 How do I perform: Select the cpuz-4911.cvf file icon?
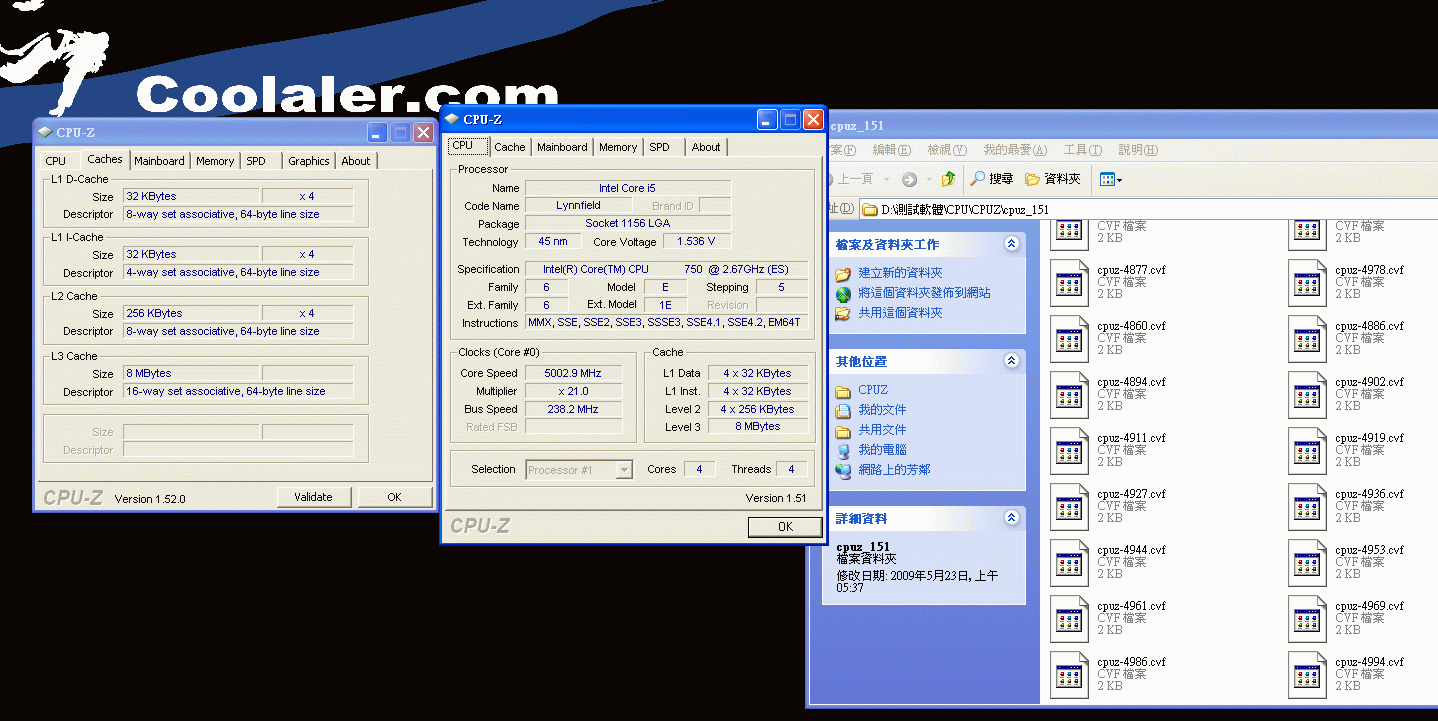coord(1069,451)
